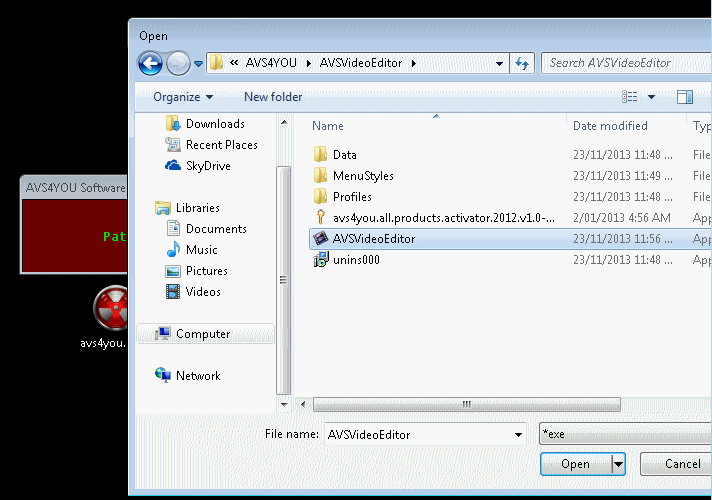Screen dimensions: 712x500
Task: Click the Network globe icon
Action: point(163,375)
